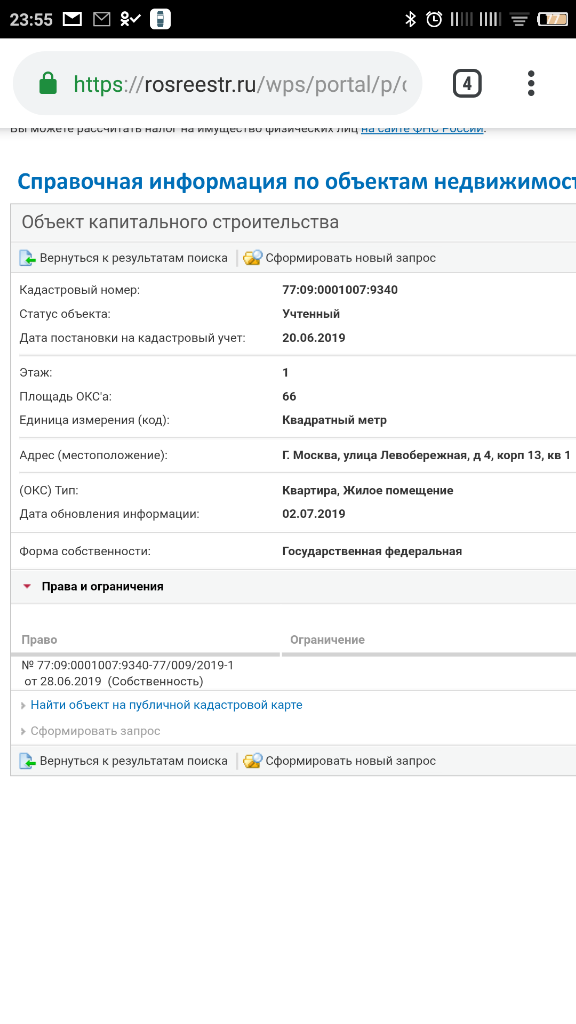Select the area value 66
576x1024 pixels.
point(289,396)
